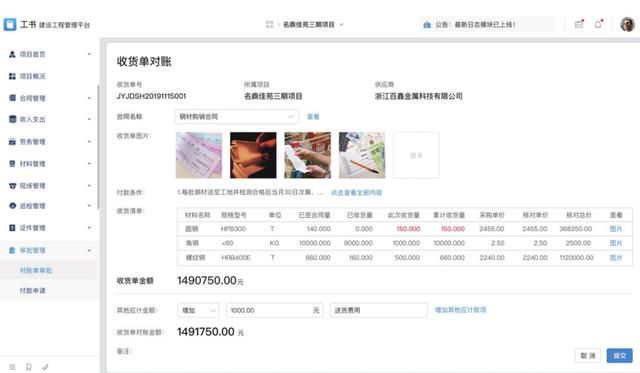Click the empty 更多 image placeholder
The width and height of the screenshot is (640, 373).
pos(416,155)
